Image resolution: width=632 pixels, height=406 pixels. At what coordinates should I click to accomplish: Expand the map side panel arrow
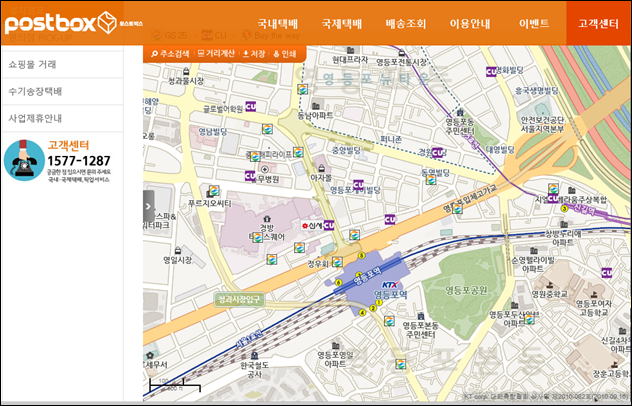coord(148,206)
